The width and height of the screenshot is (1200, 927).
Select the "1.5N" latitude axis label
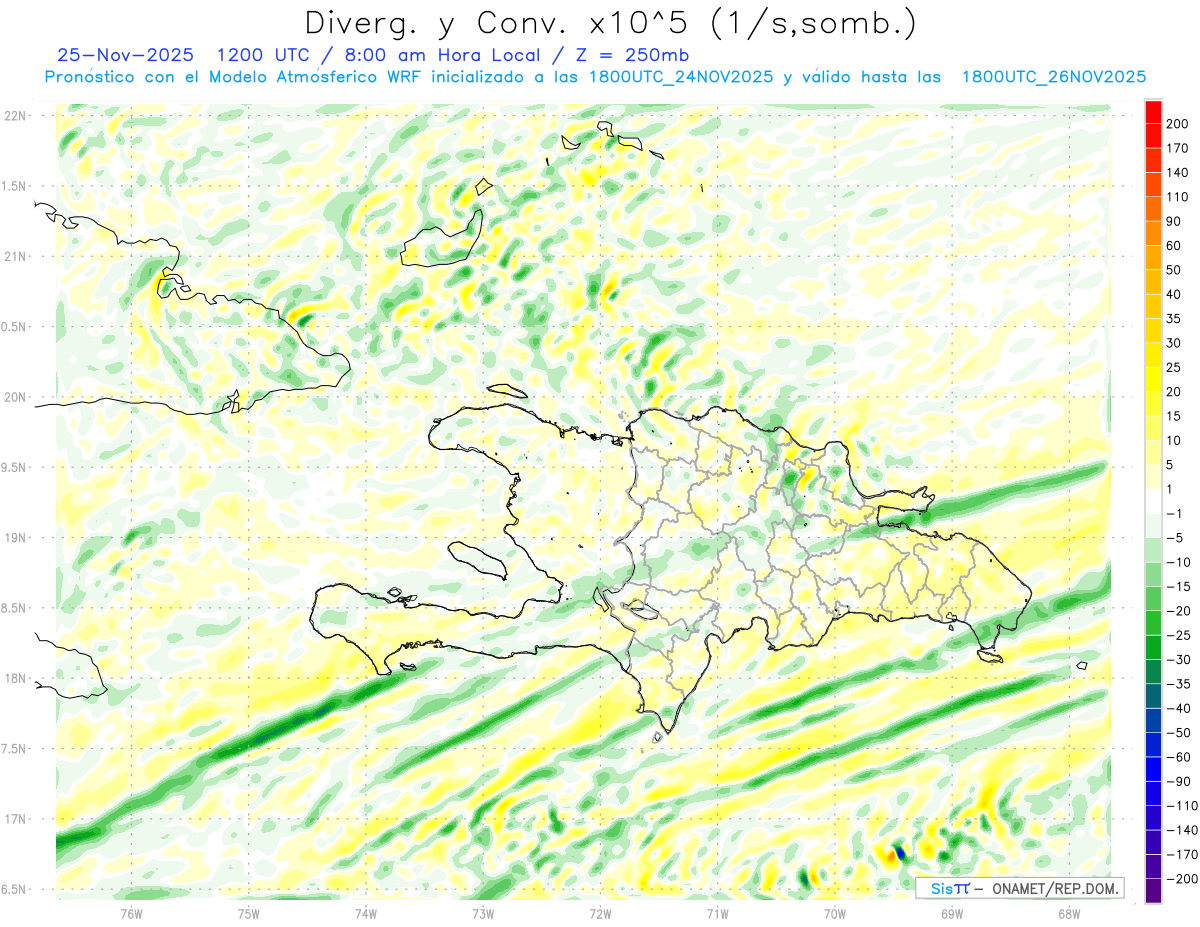click(14, 186)
